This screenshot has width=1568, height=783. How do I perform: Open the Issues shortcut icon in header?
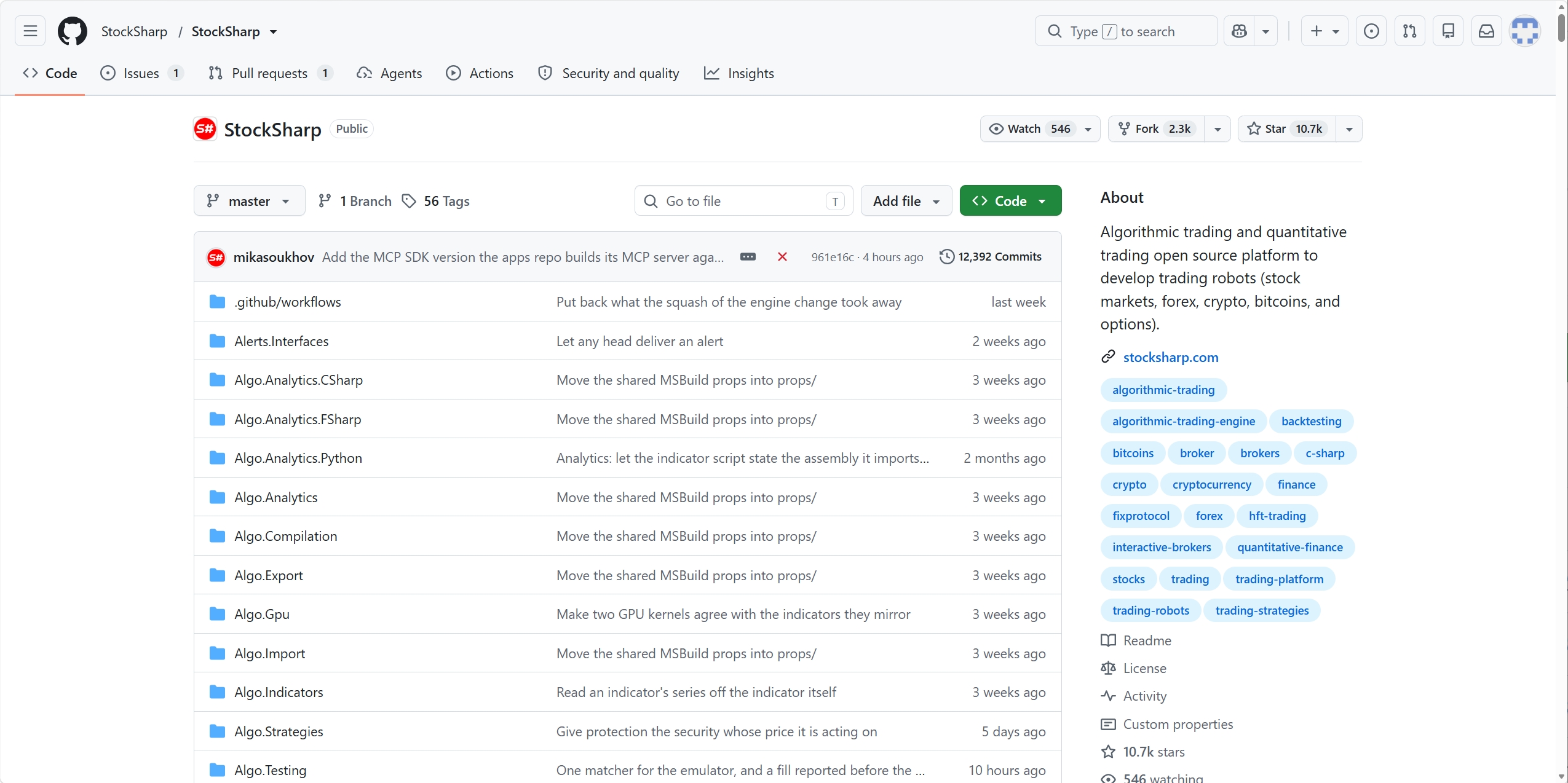(x=1371, y=31)
